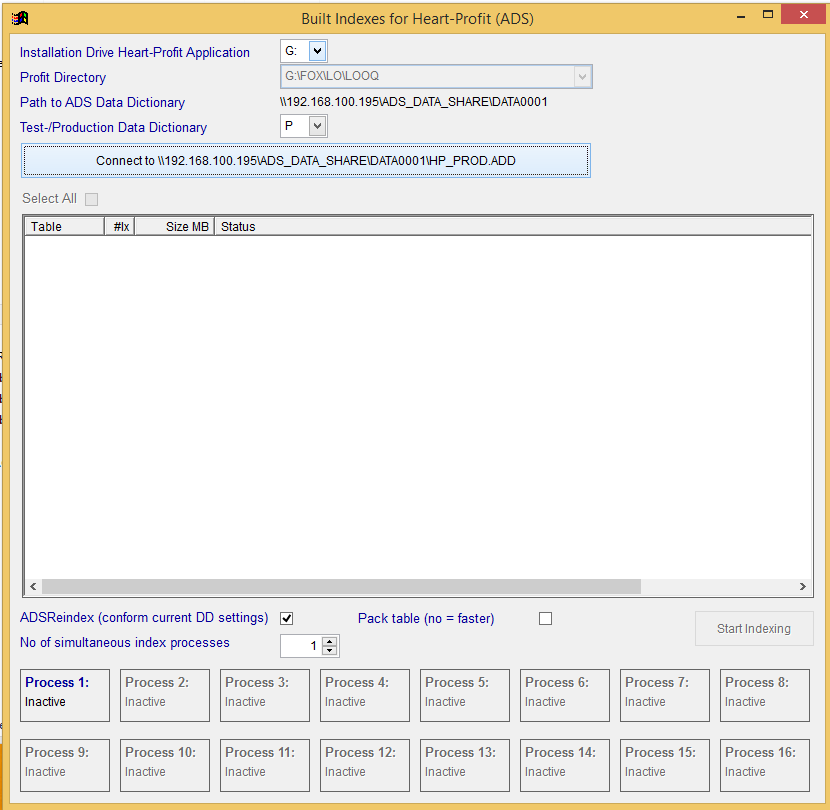Select the Process 13 panel
This screenshot has height=810, width=830.
point(465,766)
